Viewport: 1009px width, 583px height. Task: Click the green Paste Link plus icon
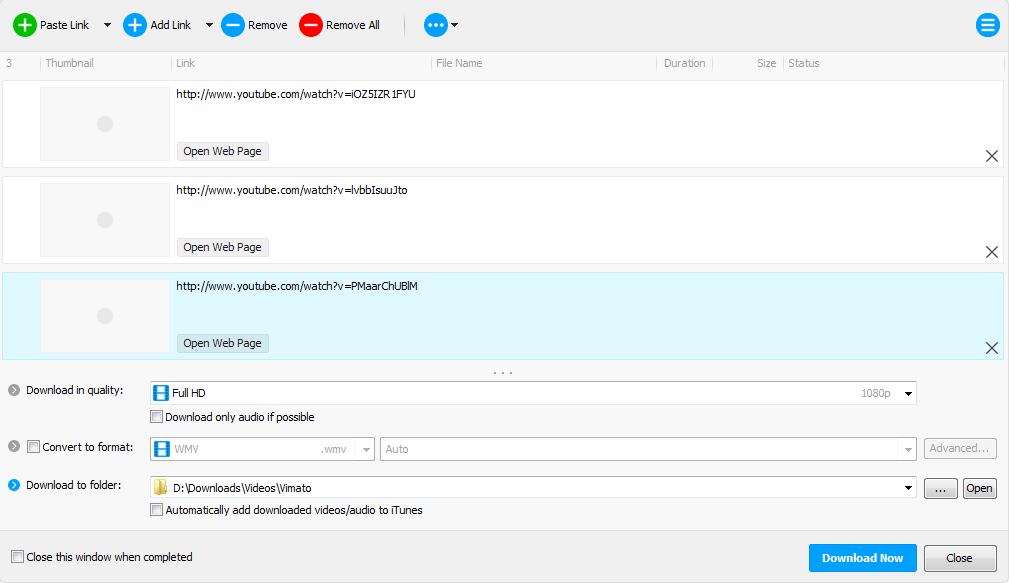pos(24,25)
